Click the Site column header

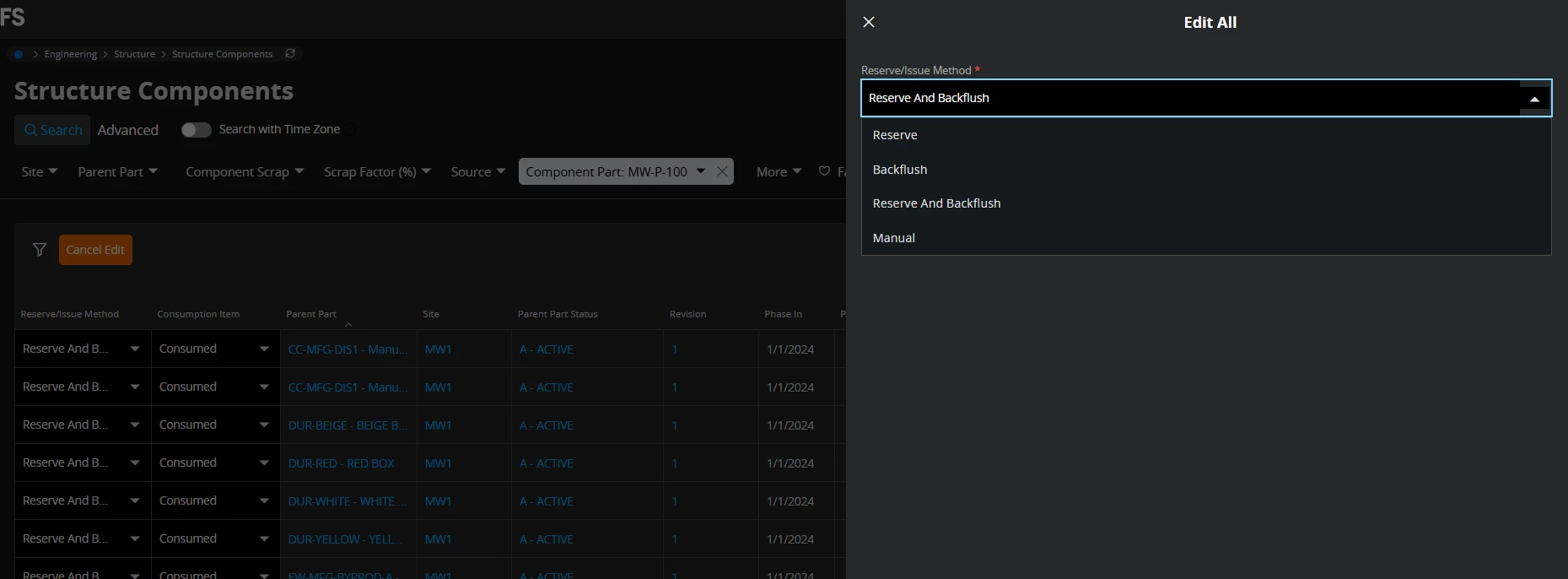431,314
